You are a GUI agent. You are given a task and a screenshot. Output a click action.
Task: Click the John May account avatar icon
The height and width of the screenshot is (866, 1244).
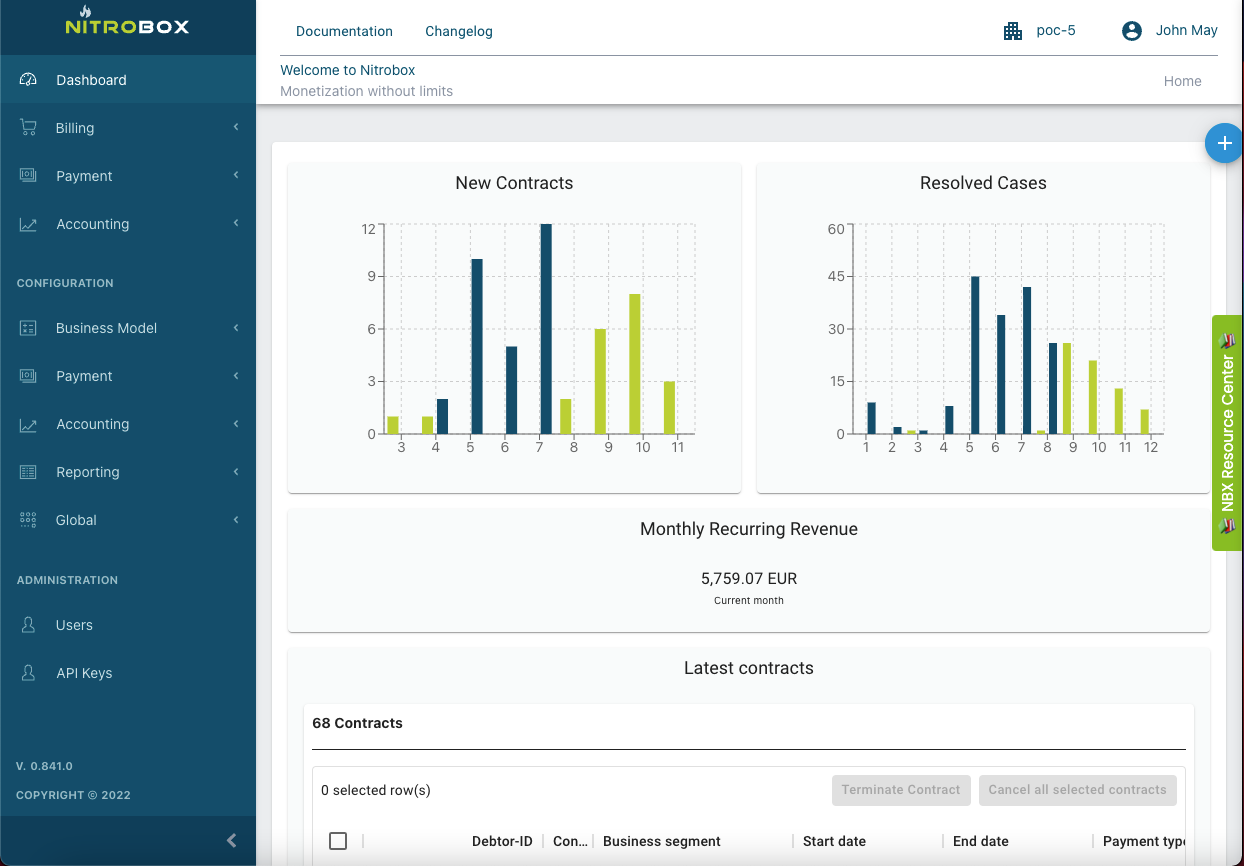point(1132,31)
